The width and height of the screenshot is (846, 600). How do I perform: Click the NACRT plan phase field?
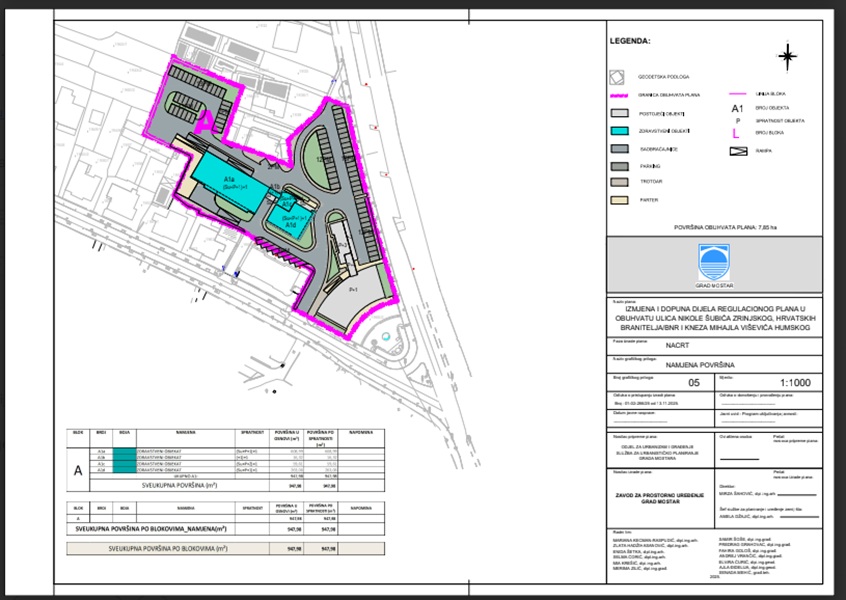tap(636, 341)
